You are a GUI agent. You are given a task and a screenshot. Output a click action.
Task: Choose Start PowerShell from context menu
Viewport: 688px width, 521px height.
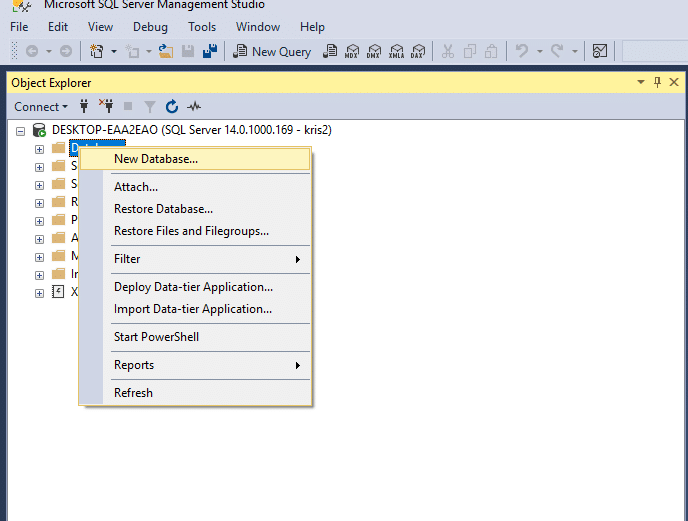click(195, 337)
